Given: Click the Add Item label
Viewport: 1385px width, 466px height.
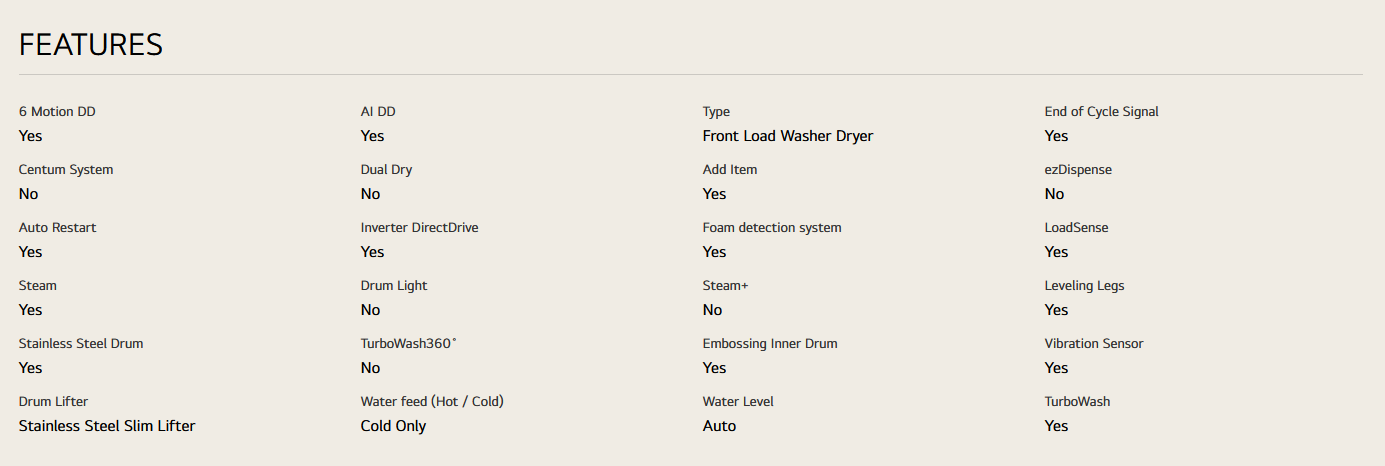Looking at the screenshot, I should coord(730,170).
